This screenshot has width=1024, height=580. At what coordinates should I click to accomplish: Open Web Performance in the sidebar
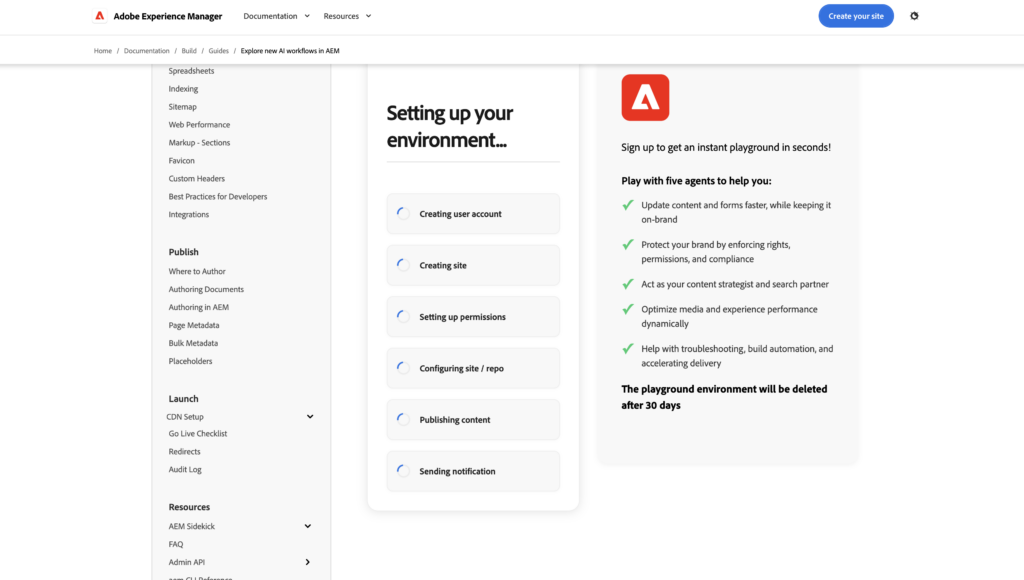(199, 125)
